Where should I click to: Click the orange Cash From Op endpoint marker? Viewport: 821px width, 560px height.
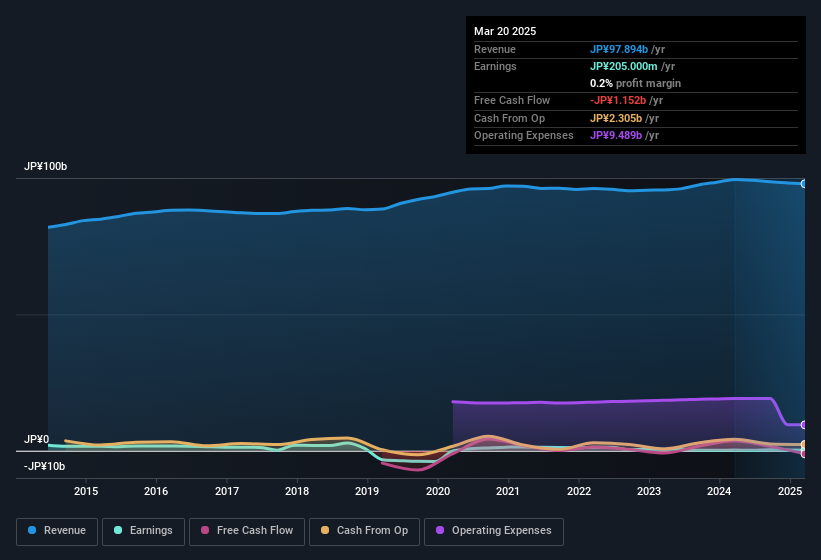(x=804, y=445)
